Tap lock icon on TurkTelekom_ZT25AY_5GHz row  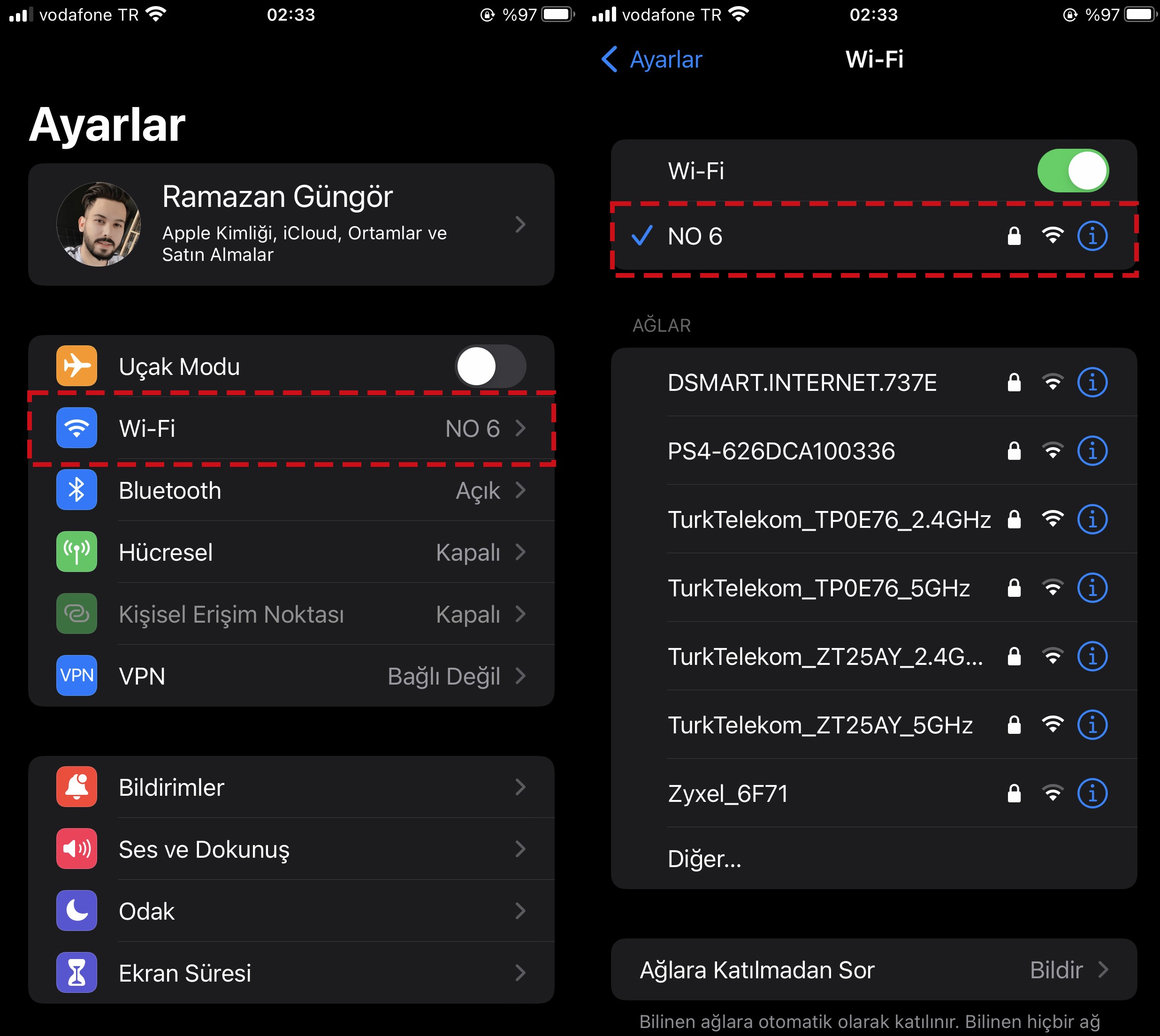click(1014, 724)
